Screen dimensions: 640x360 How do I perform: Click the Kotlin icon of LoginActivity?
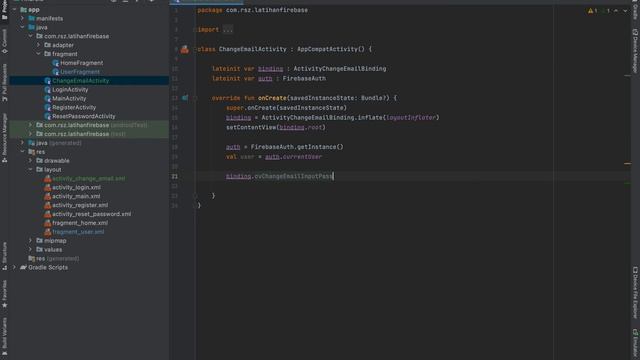pyautogui.click(x=48, y=90)
